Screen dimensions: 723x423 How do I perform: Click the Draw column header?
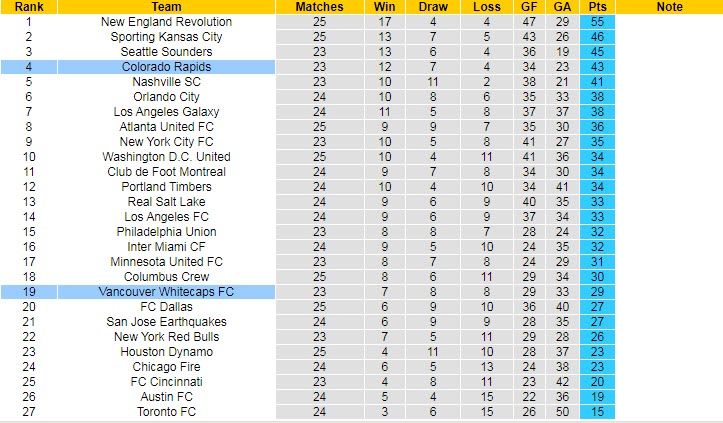[433, 7]
